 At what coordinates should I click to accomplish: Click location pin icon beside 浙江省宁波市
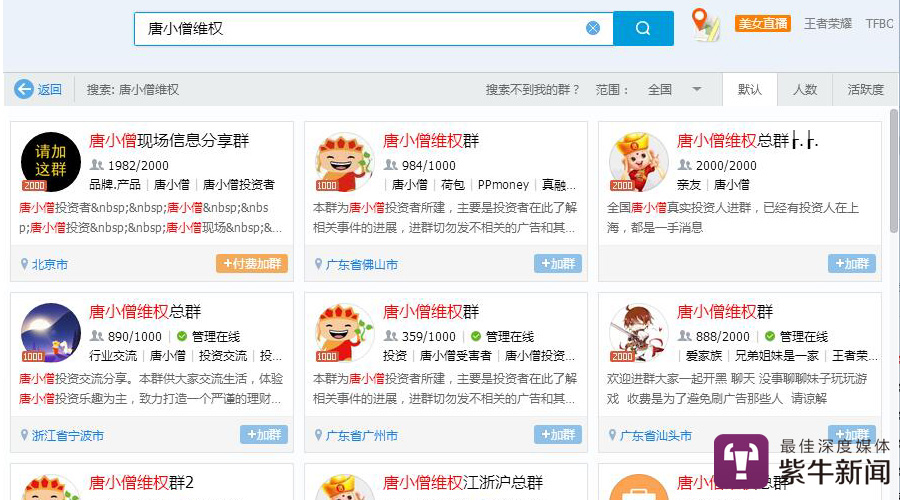pos(24,435)
